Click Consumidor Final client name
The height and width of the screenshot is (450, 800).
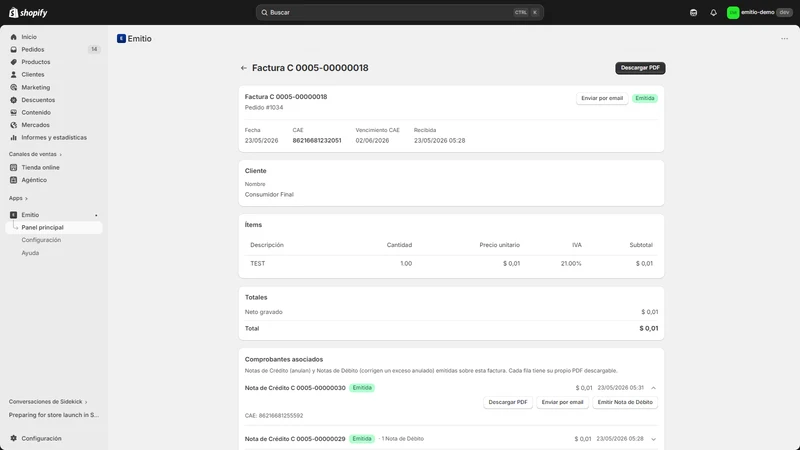click(269, 194)
